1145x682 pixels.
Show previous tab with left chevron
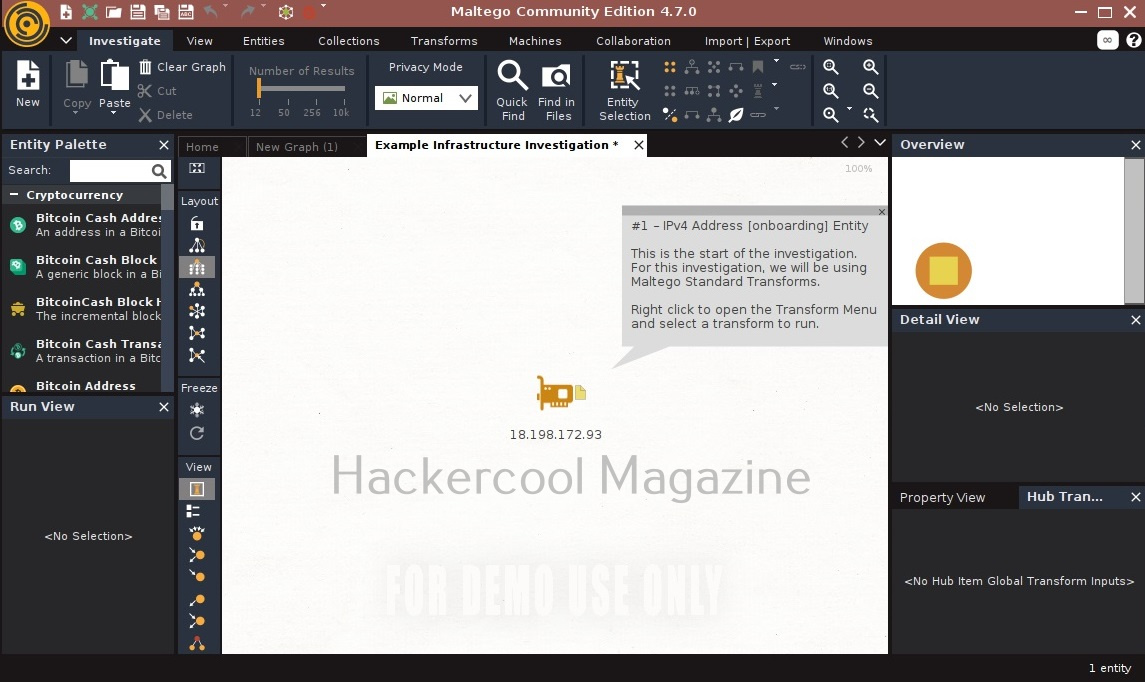tap(845, 142)
